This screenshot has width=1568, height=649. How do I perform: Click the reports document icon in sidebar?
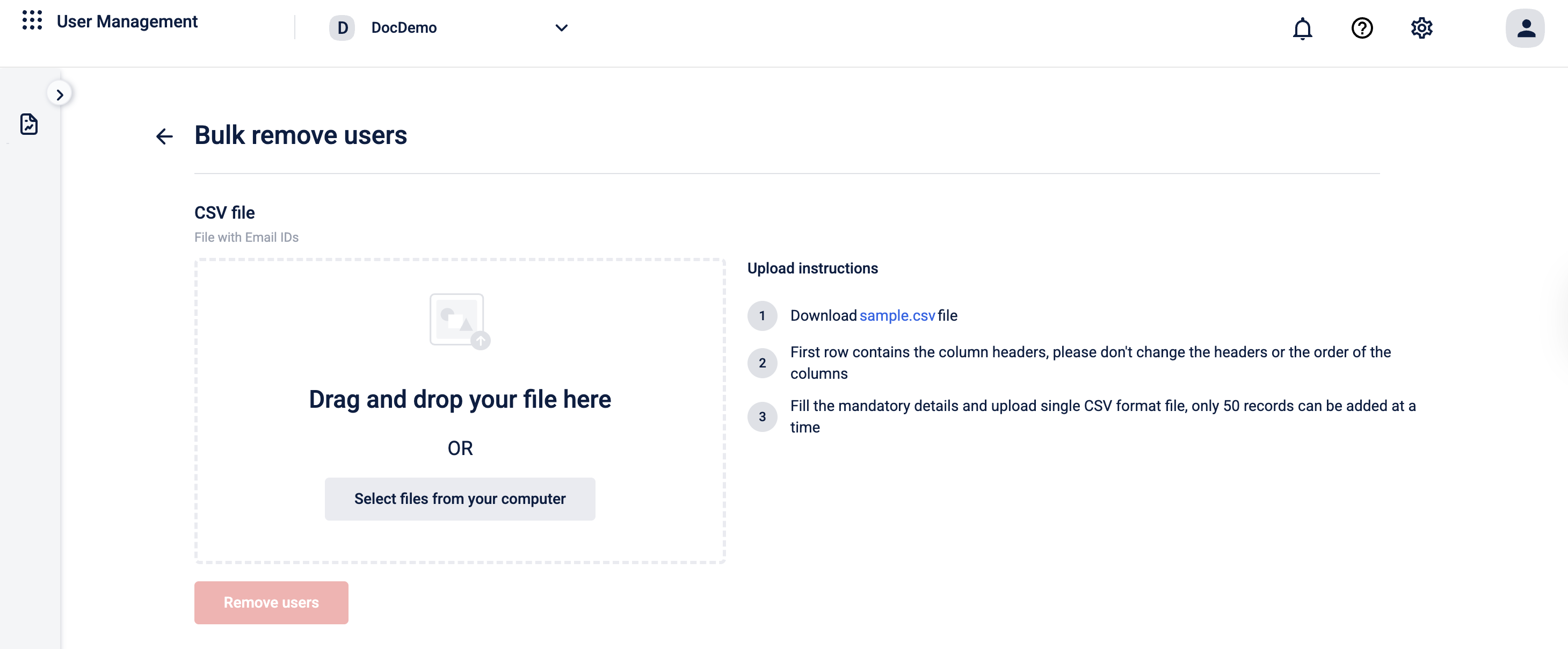point(28,124)
